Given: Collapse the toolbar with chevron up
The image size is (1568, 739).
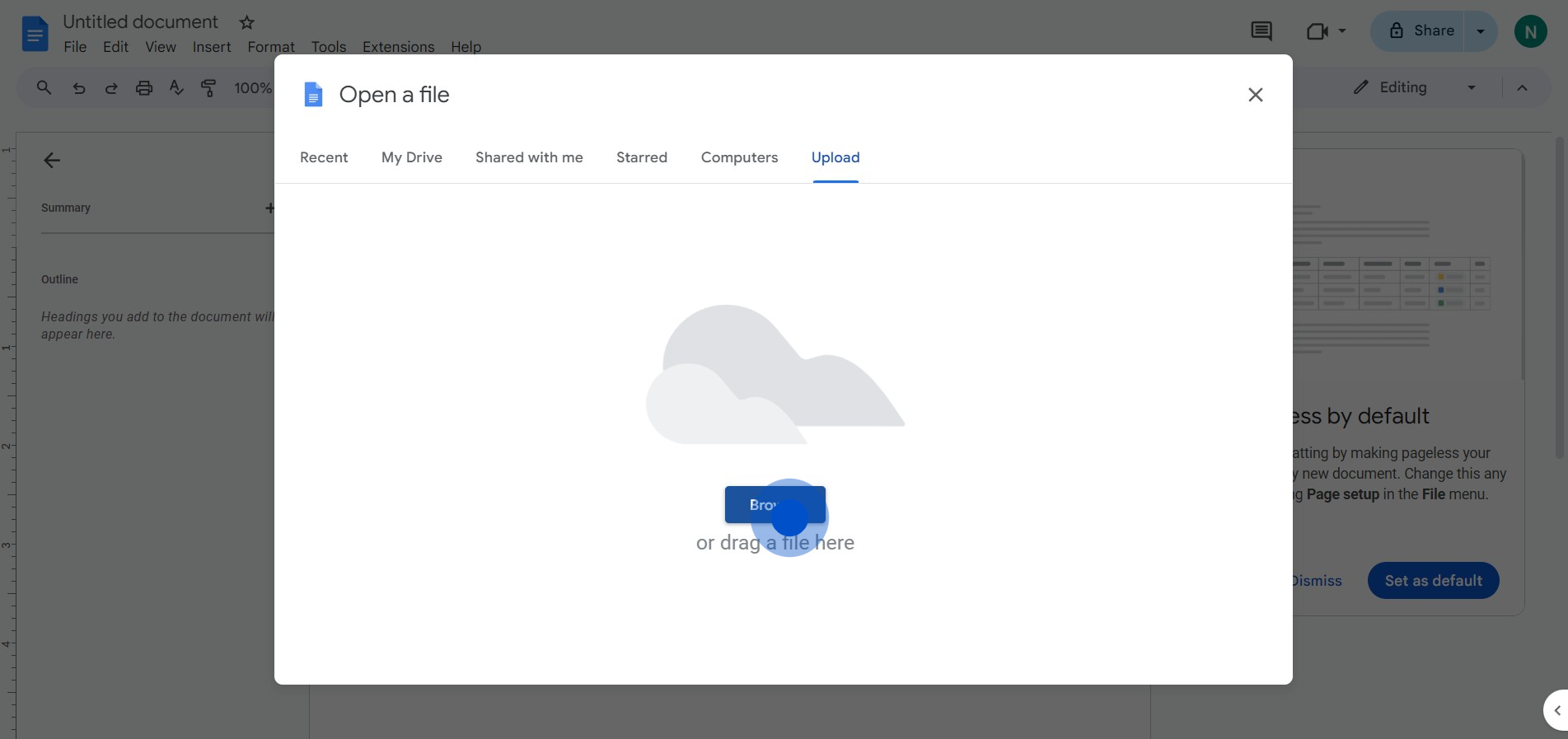Looking at the screenshot, I should (x=1522, y=88).
